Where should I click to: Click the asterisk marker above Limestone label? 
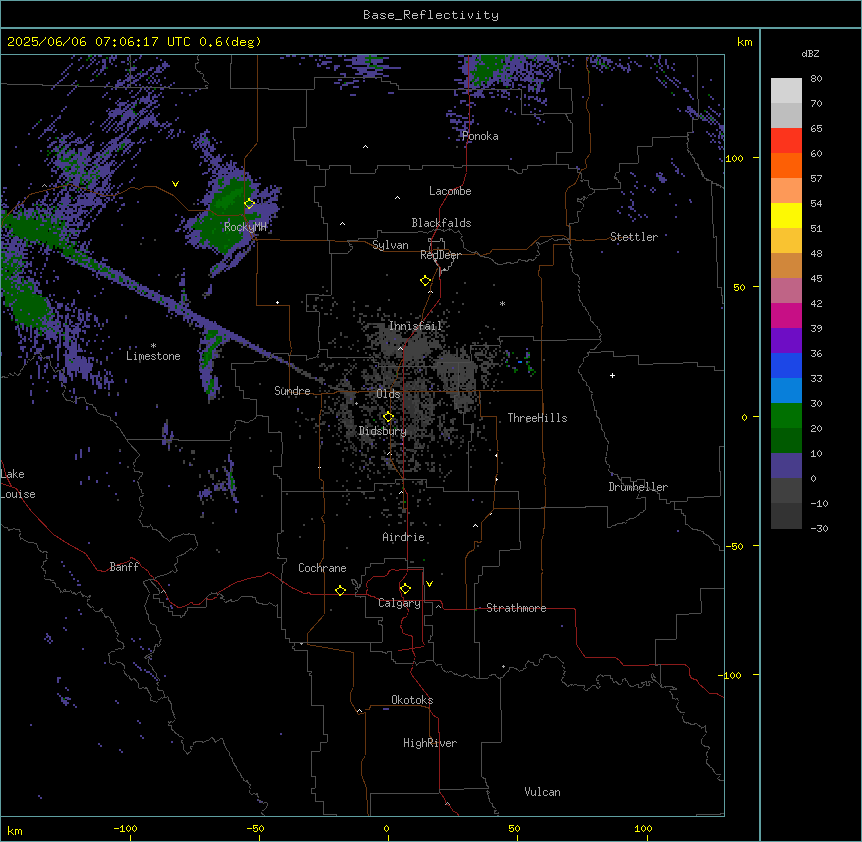[153, 345]
